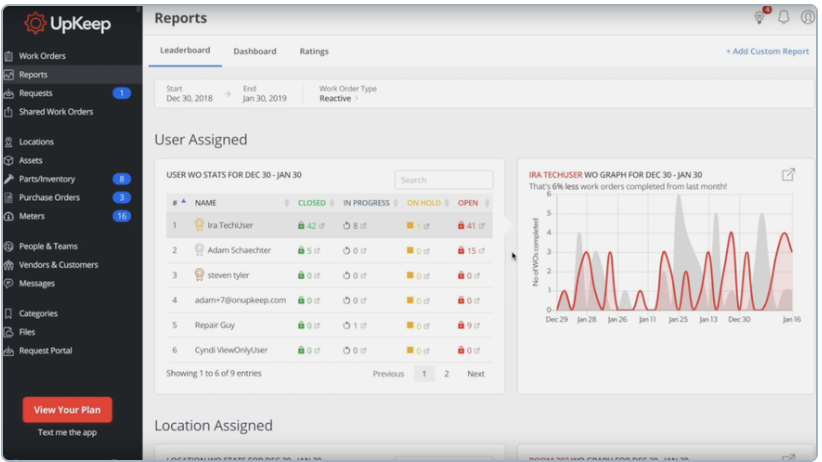Click the Locations pin icon

9,142
